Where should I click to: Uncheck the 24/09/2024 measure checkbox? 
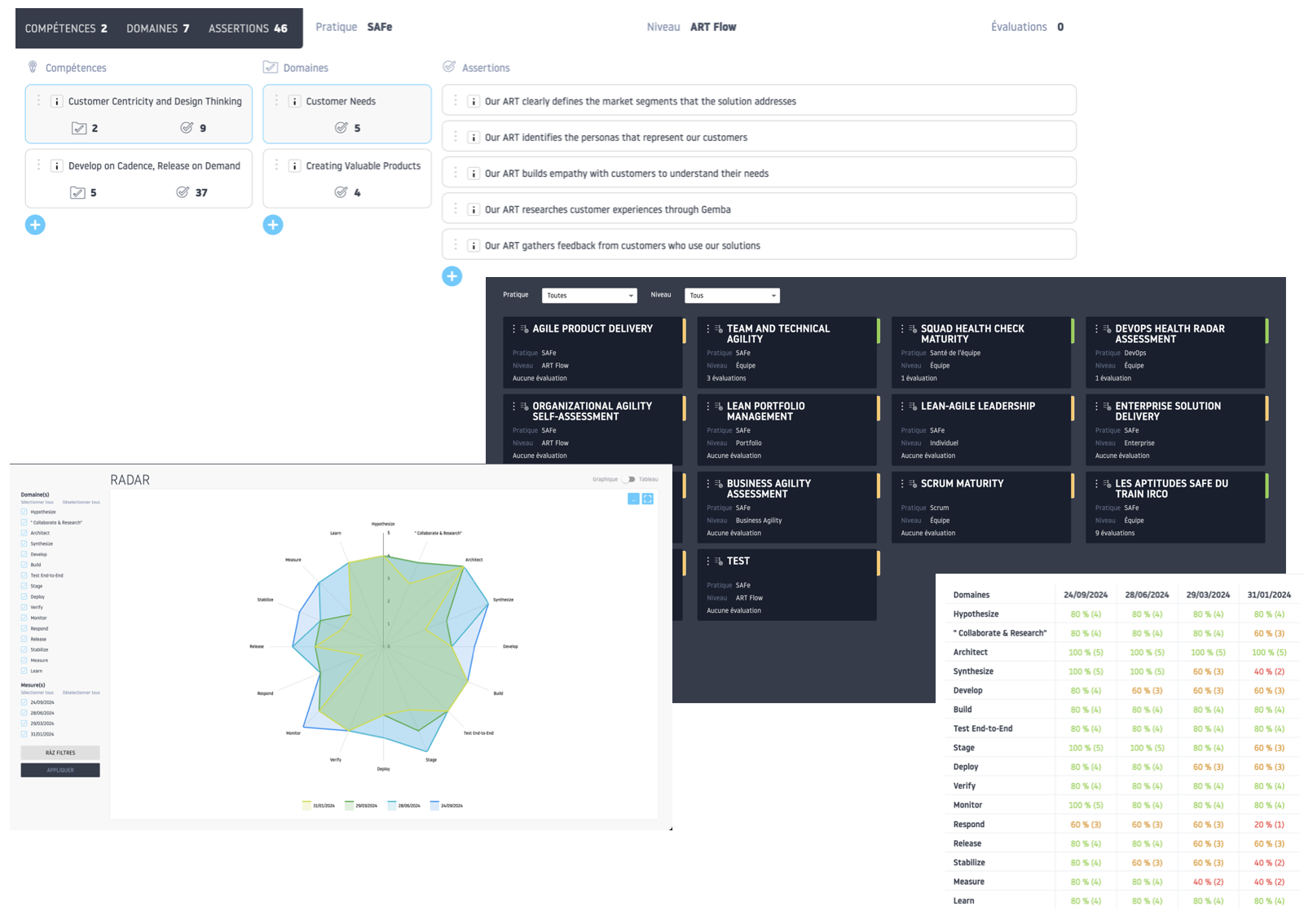(24, 702)
